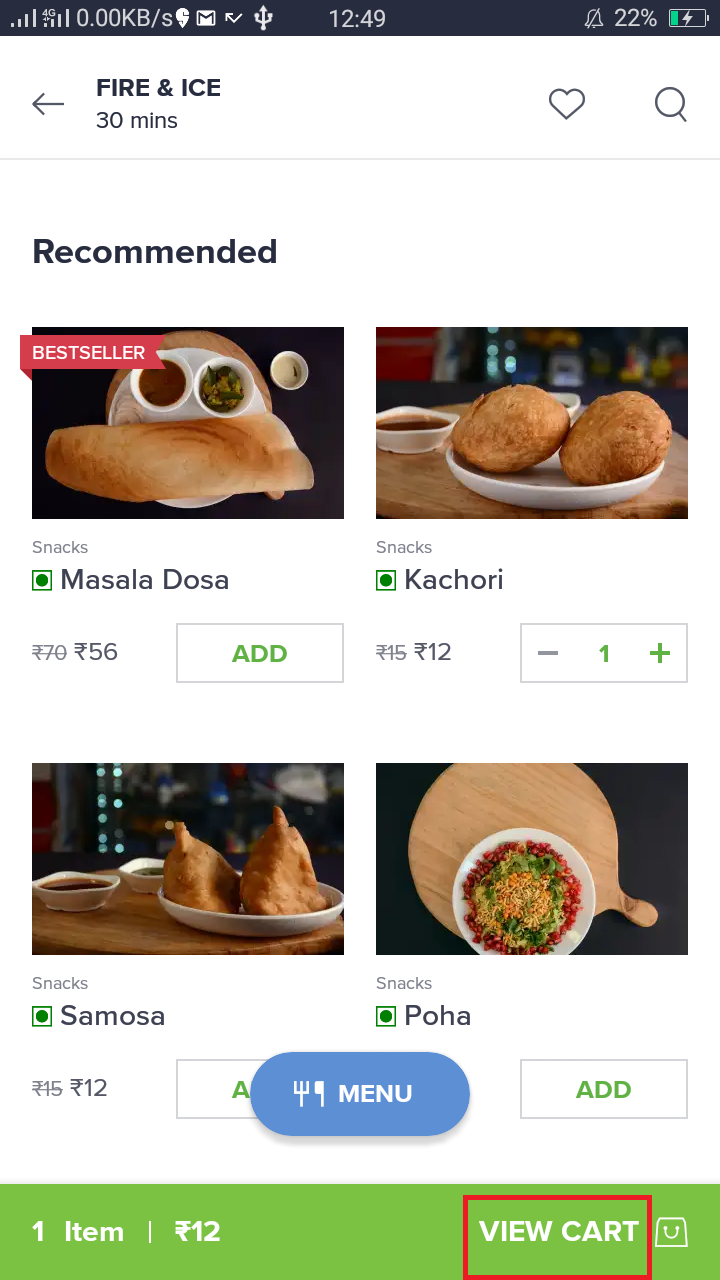Tap the Poha veg indicator icon
This screenshot has width=720, height=1280.
point(386,1016)
